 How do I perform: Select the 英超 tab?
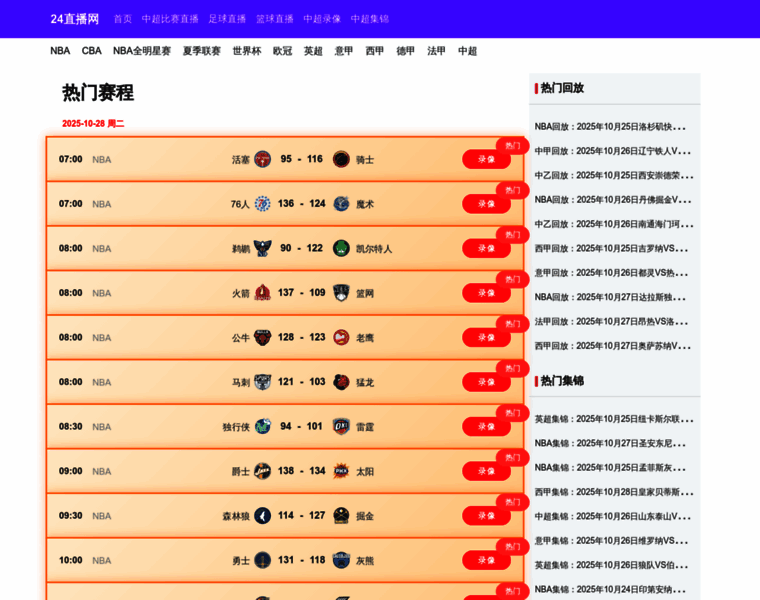(x=313, y=51)
